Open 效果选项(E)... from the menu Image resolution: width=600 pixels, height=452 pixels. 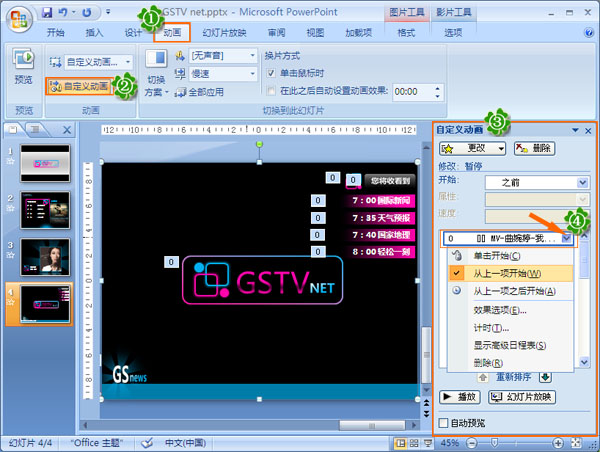tap(510, 310)
